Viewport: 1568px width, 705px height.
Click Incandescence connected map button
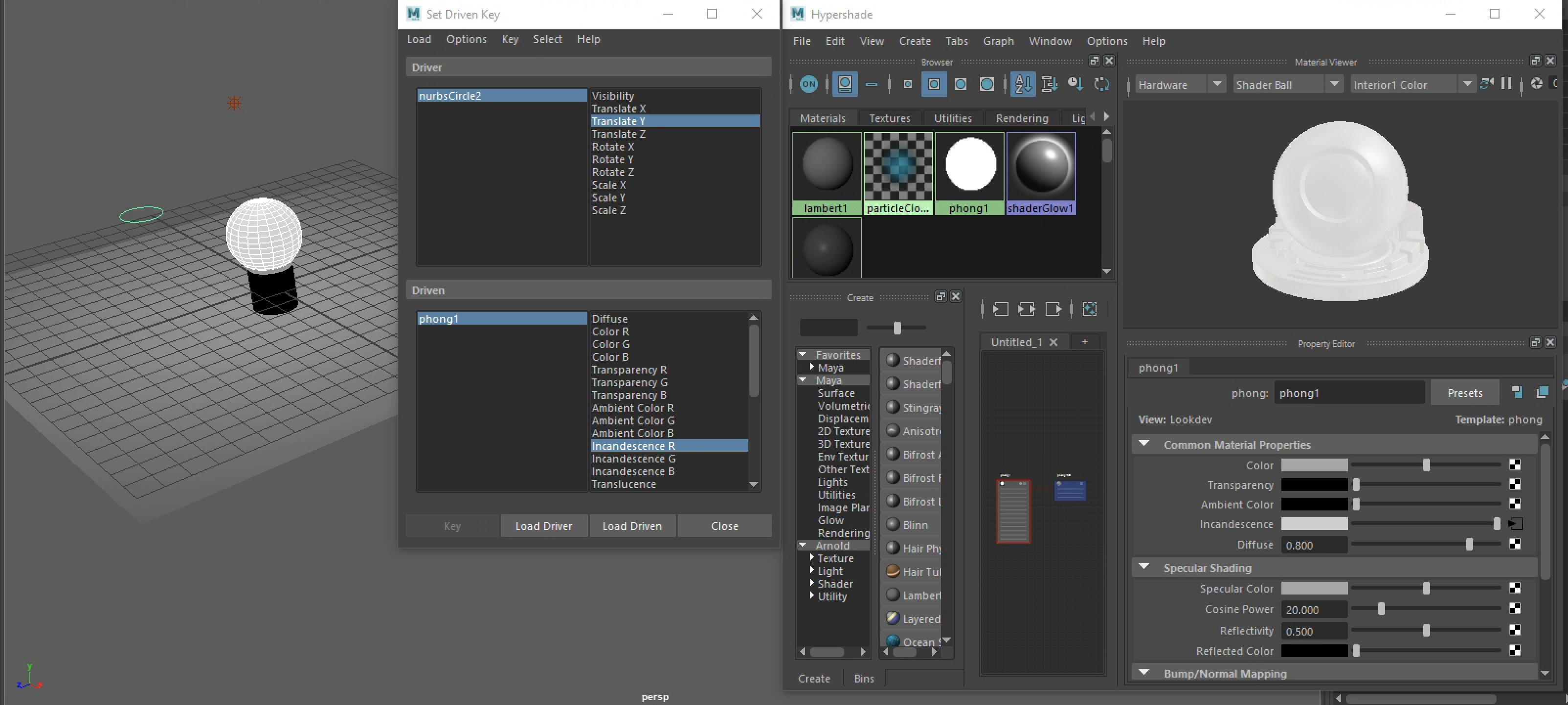(1516, 524)
